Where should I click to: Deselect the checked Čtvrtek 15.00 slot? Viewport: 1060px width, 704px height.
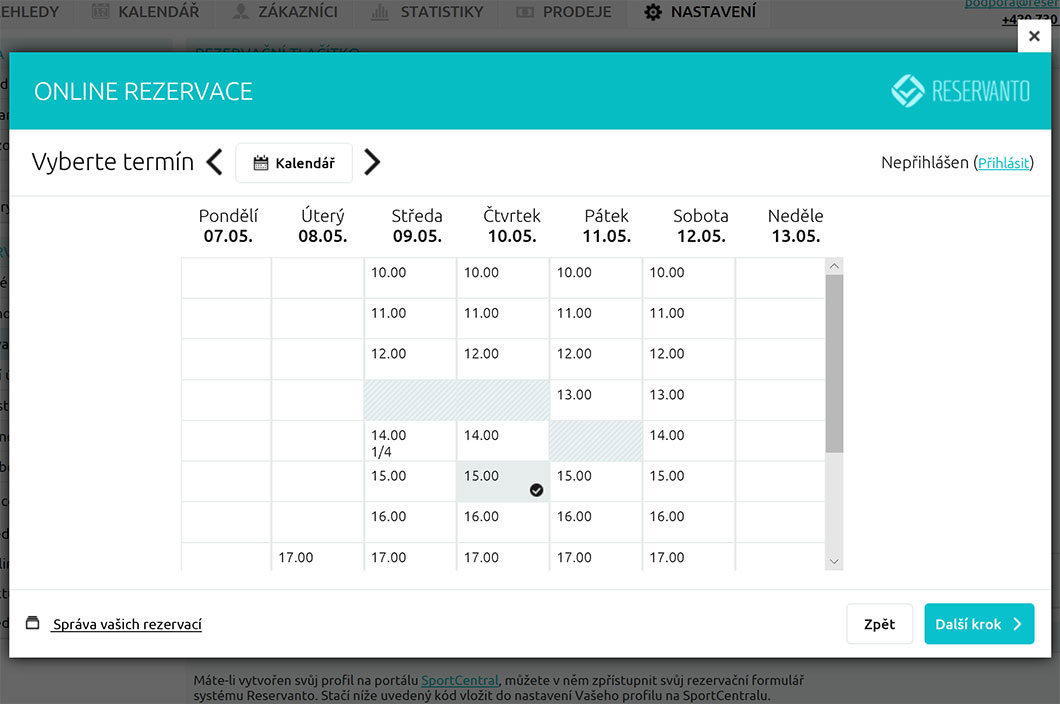tap(503, 481)
